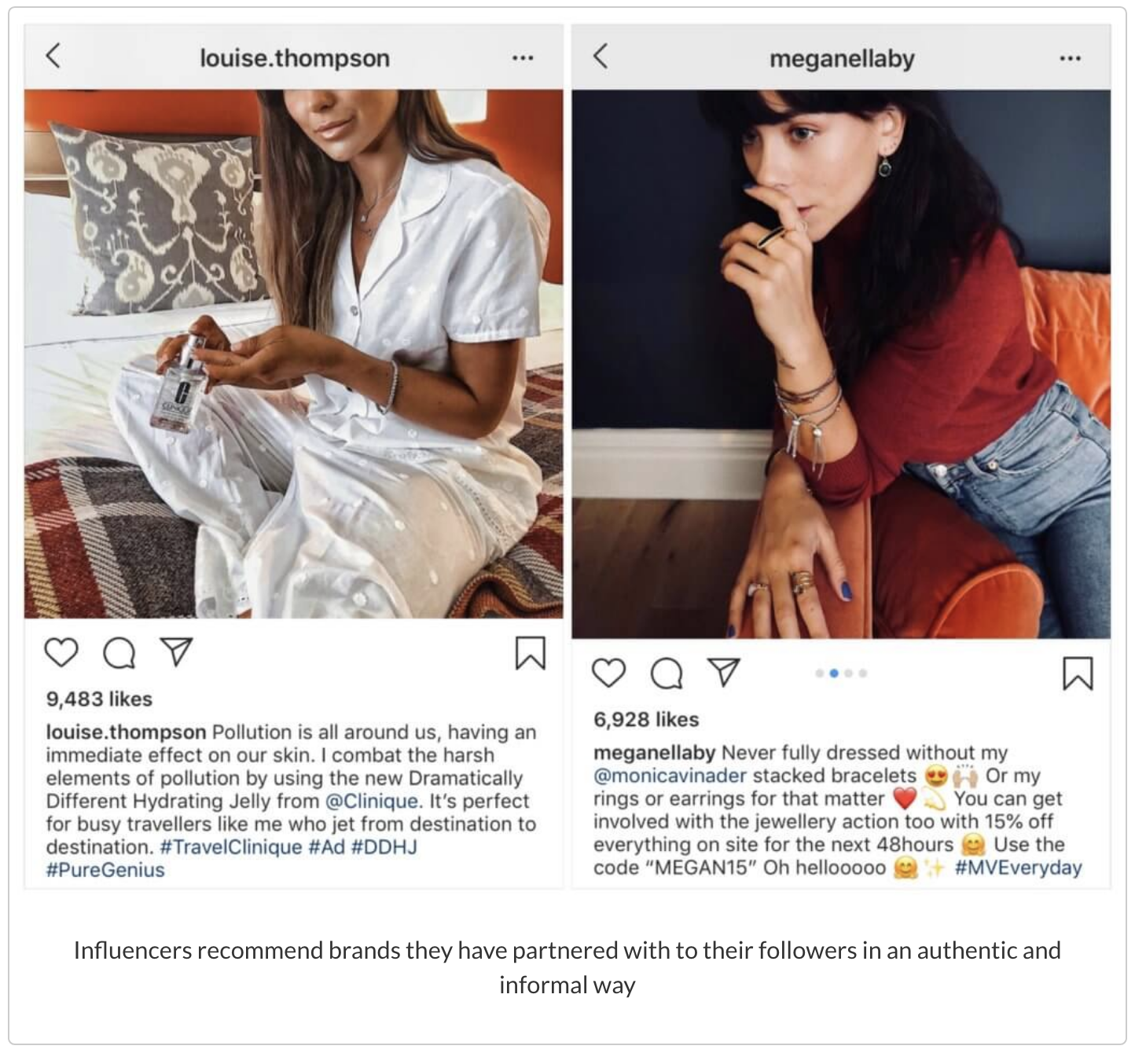This screenshot has width=1135, height=1064.
Task: Open the #MVEveryday hashtag
Action: (x=1019, y=868)
